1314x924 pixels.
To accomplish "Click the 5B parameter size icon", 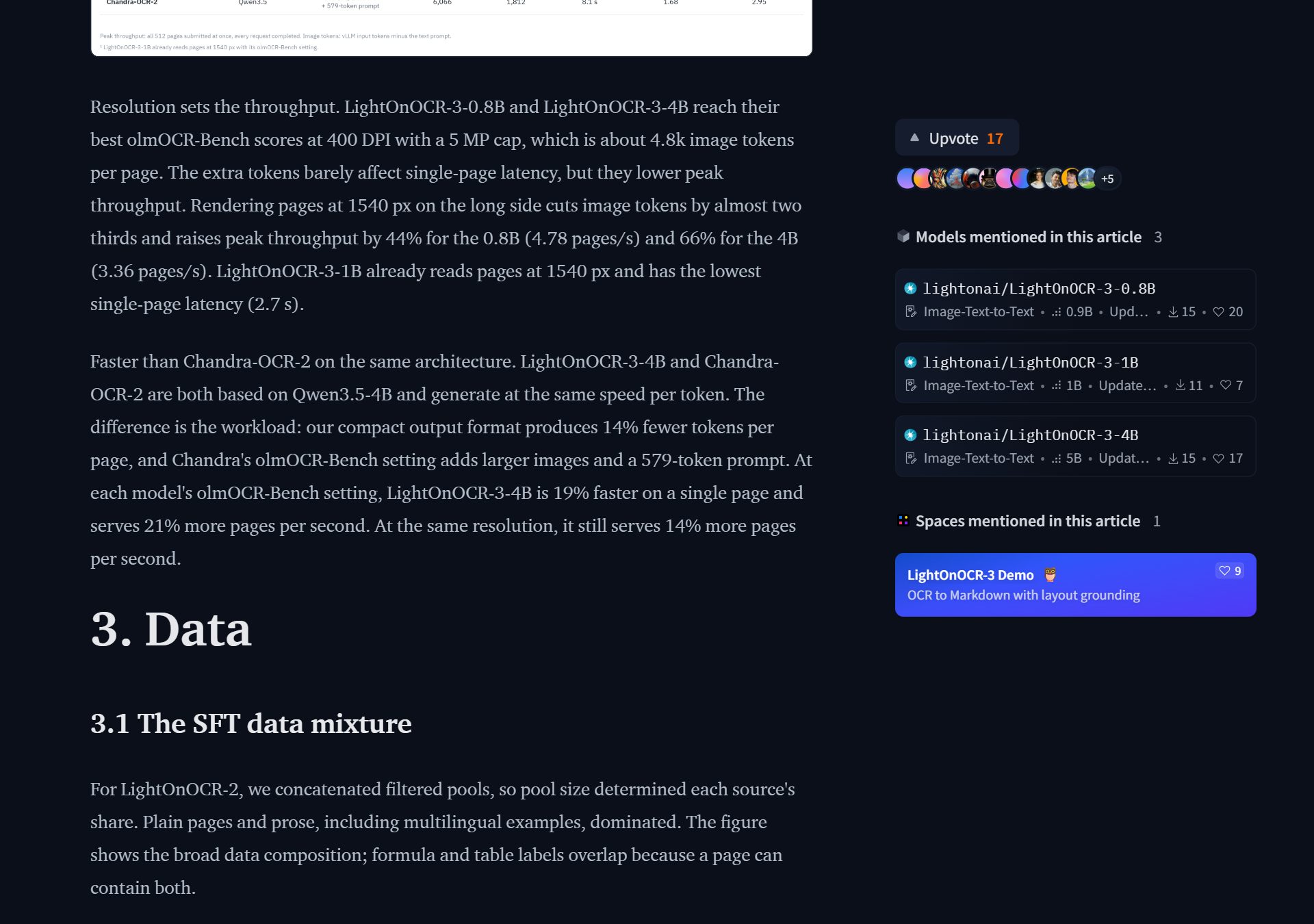I will tap(1057, 459).
